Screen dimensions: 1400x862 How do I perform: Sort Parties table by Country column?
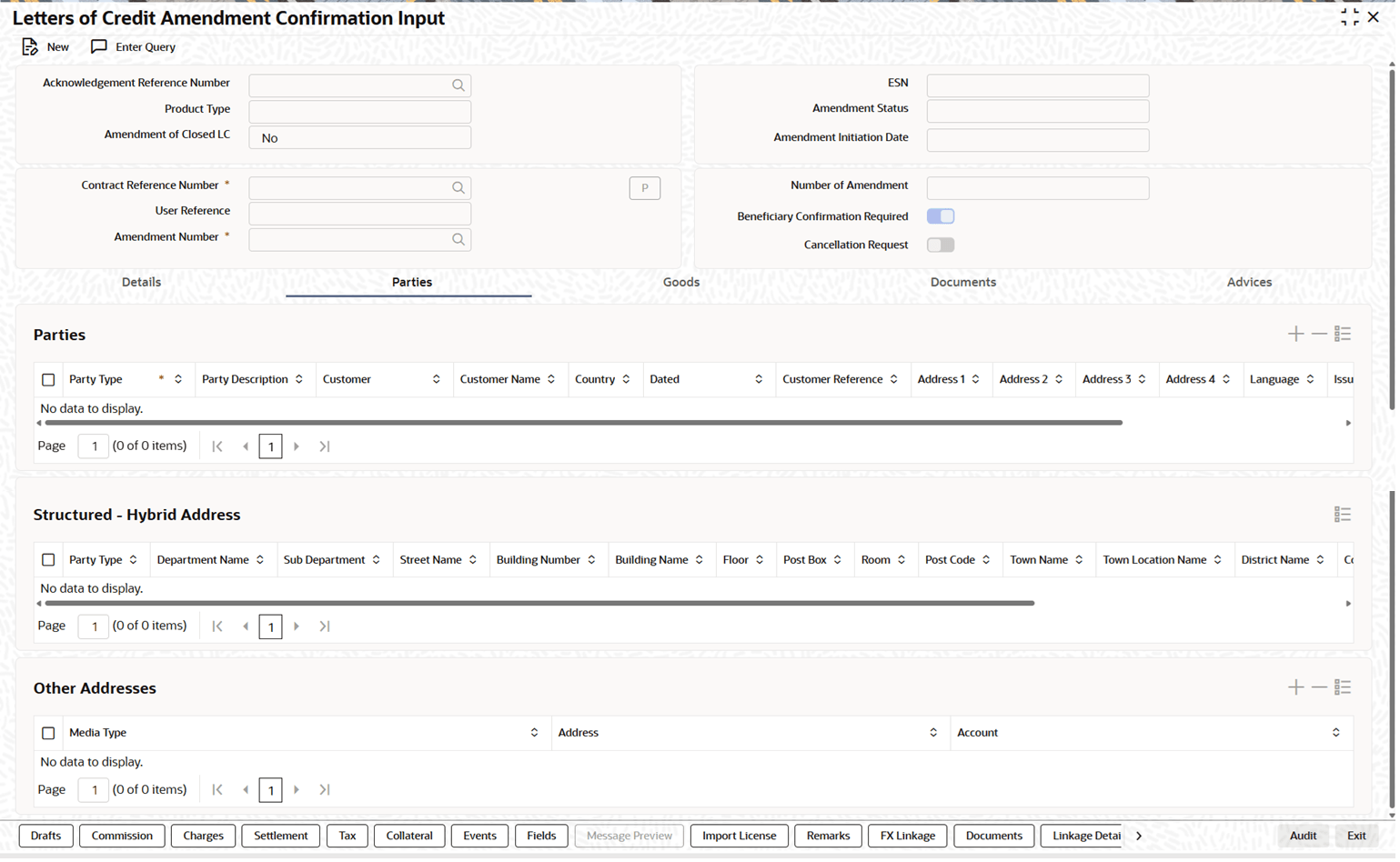[626, 379]
